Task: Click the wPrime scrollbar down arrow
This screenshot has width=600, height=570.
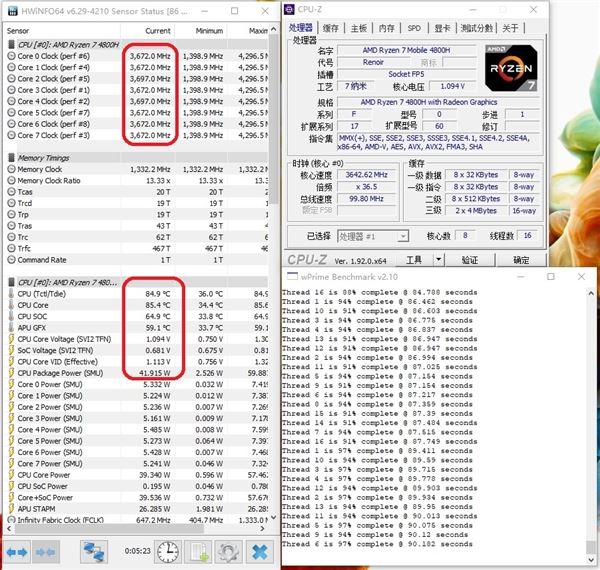Action: coord(591,559)
